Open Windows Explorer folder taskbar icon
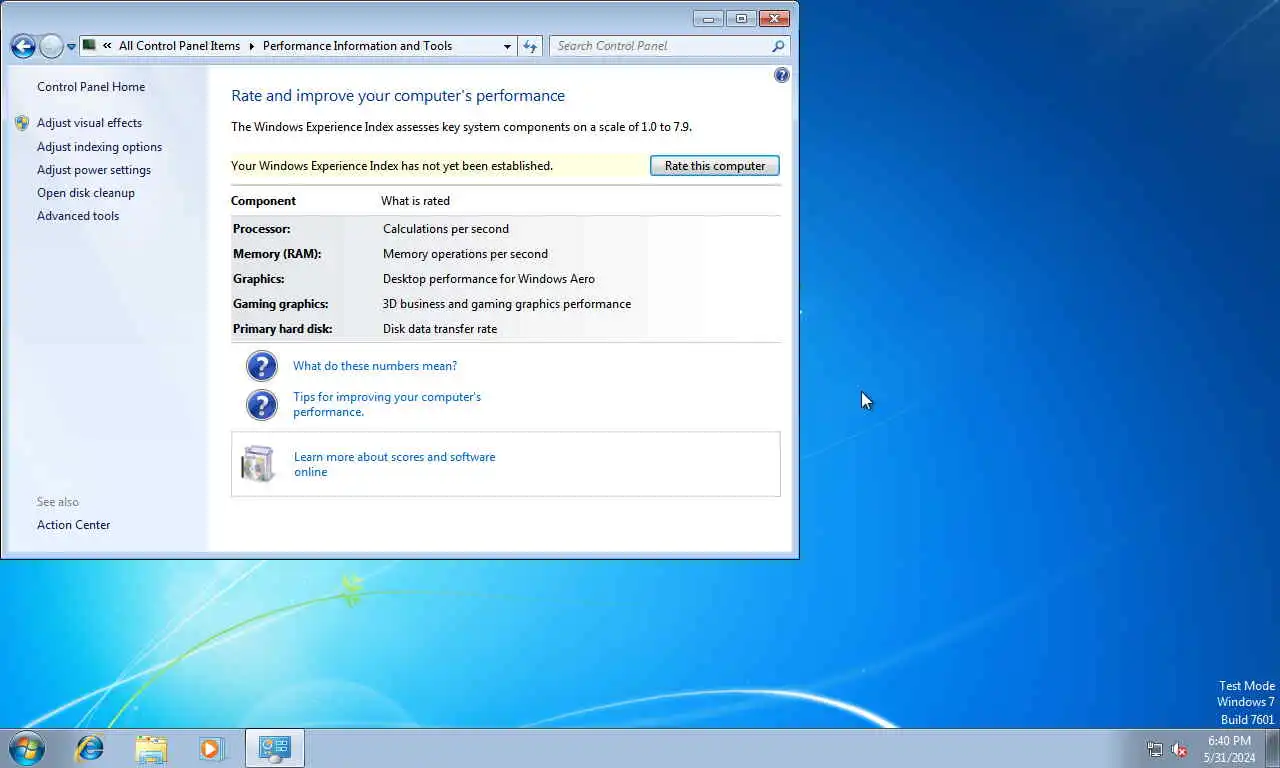Screen dimensions: 1280x768 pos(151,748)
